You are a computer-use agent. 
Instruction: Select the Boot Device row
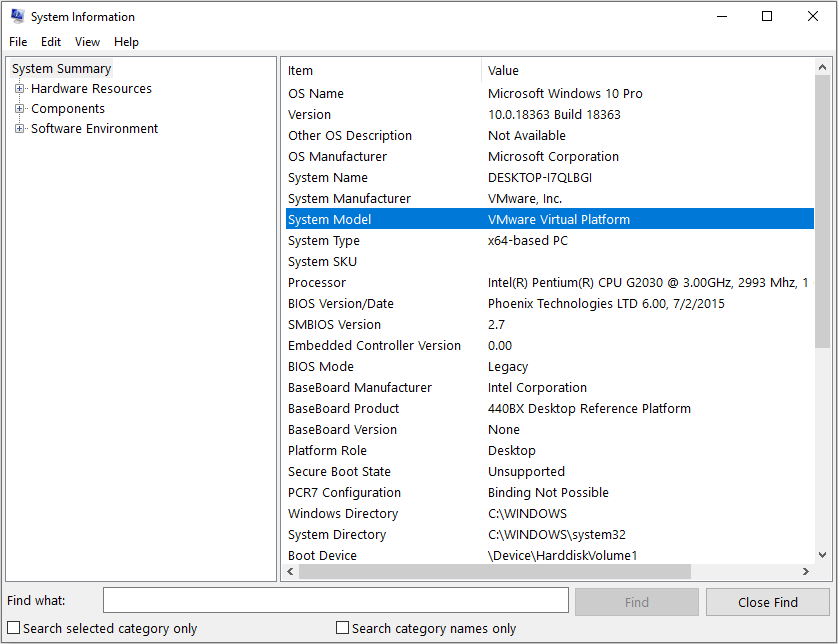pyautogui.click(x=550, y=555)
